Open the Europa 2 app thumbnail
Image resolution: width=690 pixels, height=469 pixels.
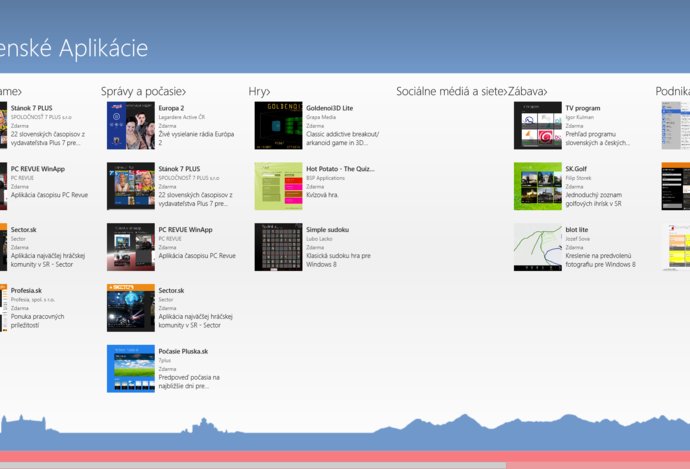[x=131, y=125]
